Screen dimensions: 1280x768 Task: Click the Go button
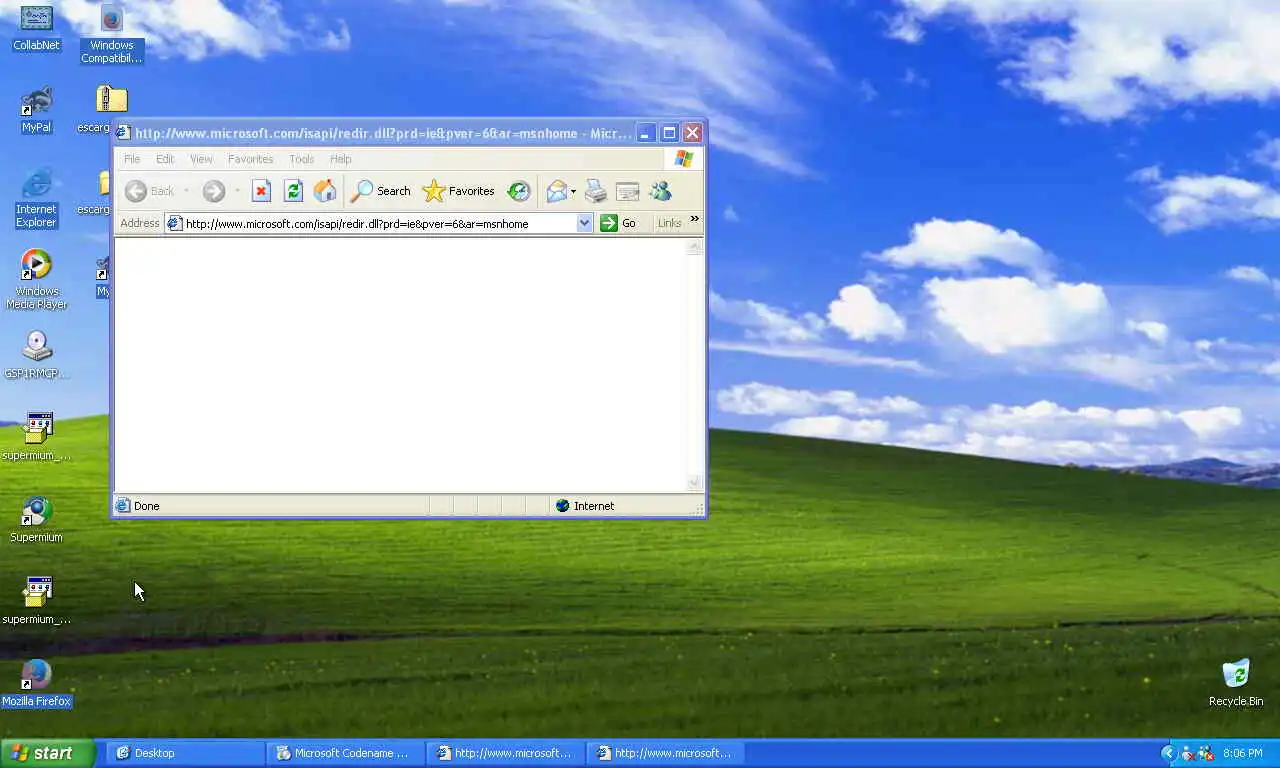618,223
